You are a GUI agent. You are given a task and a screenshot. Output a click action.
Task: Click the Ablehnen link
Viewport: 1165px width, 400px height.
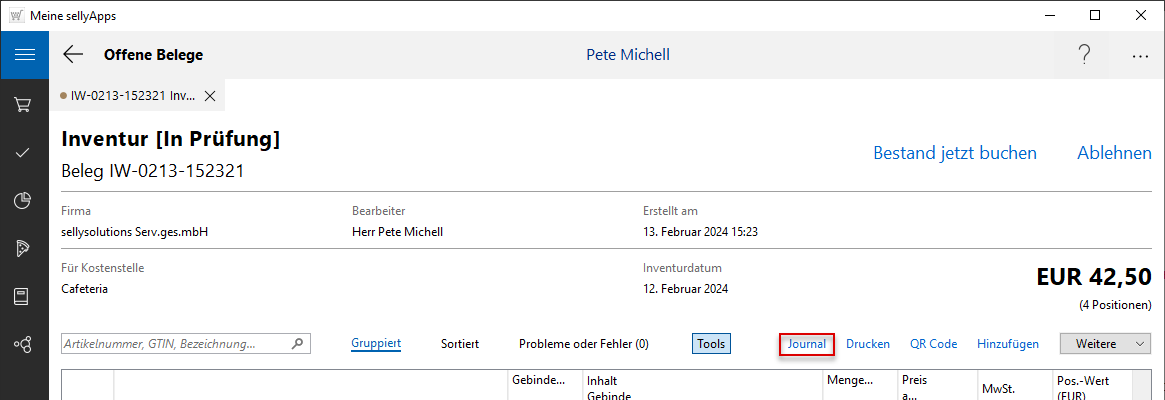tap(1114, 153)
